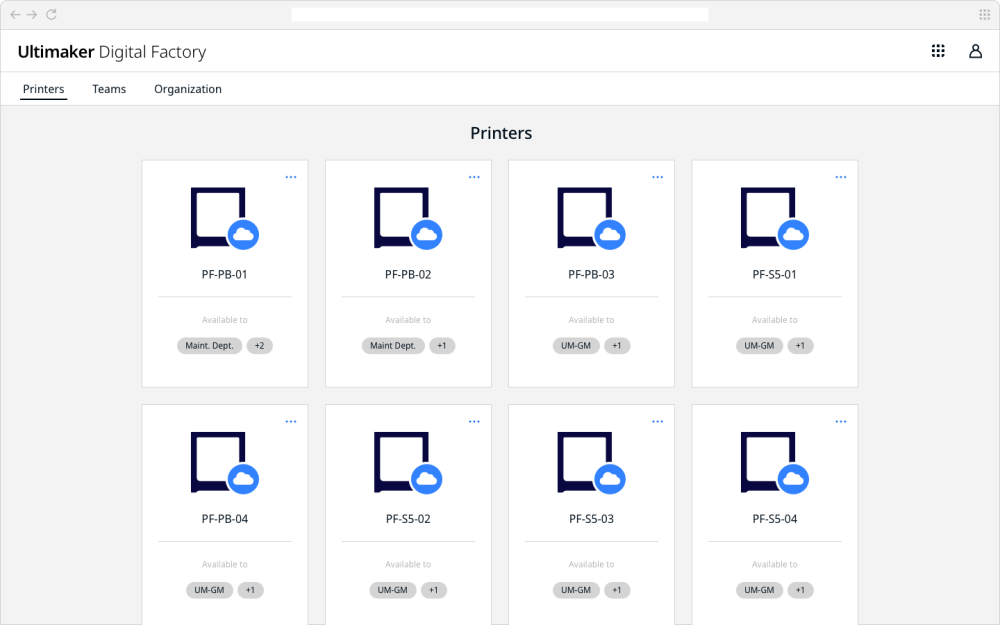The height and width of the screenshot is (625, 1000).
Task: Open the more options menu for PF-PB-03
Action: tap(658, 177)
